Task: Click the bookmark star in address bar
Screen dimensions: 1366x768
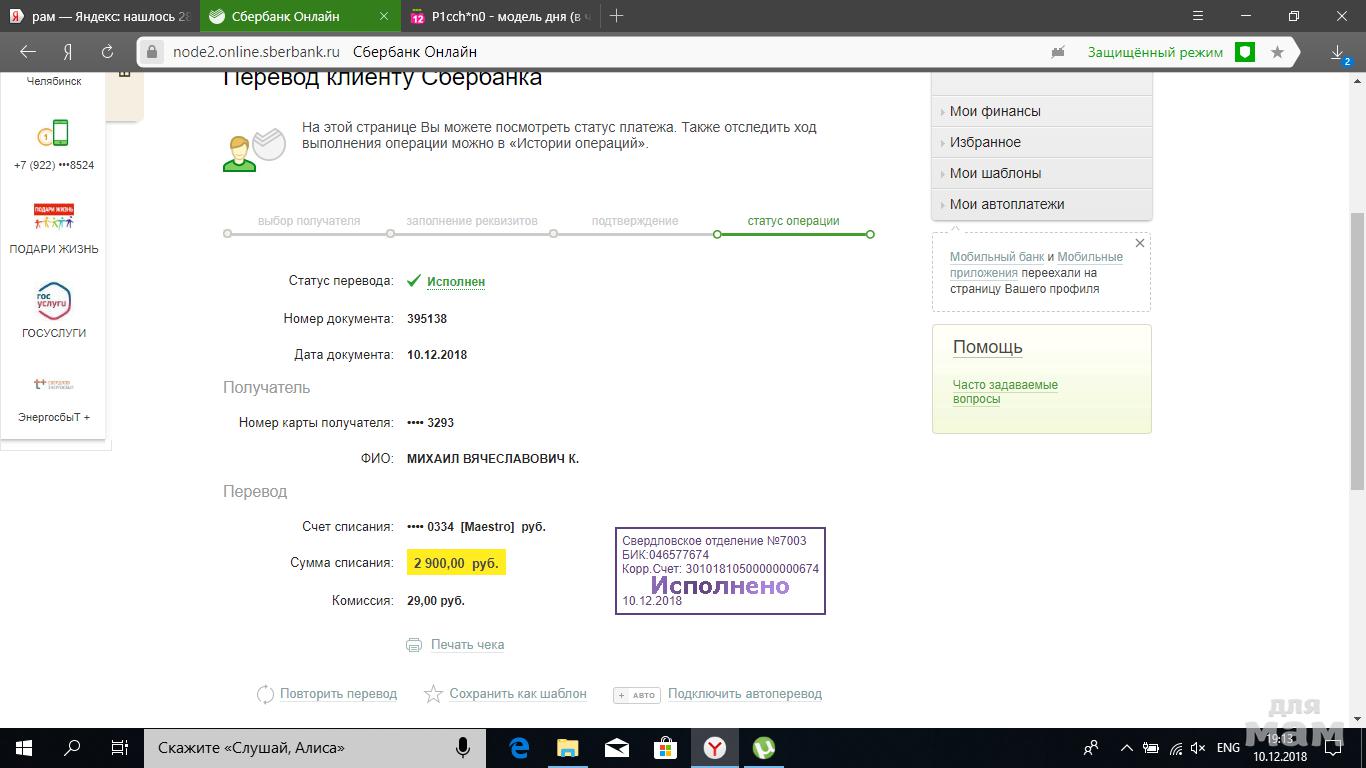Action: [1277, 52]
